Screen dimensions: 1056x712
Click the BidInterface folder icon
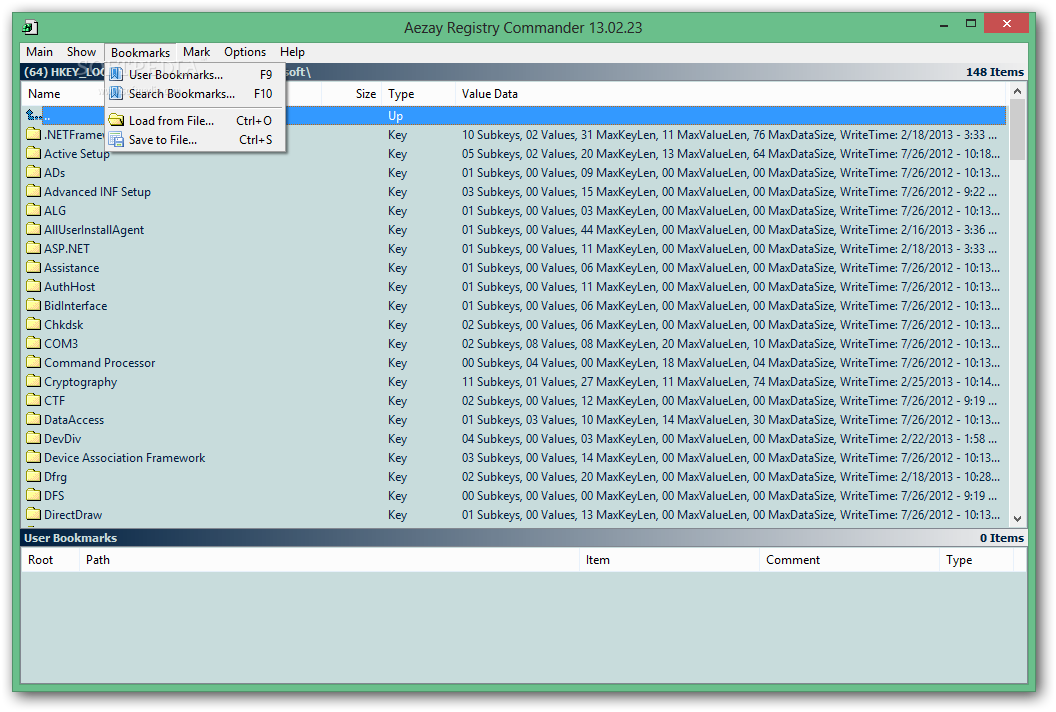[x=34, y=304]
